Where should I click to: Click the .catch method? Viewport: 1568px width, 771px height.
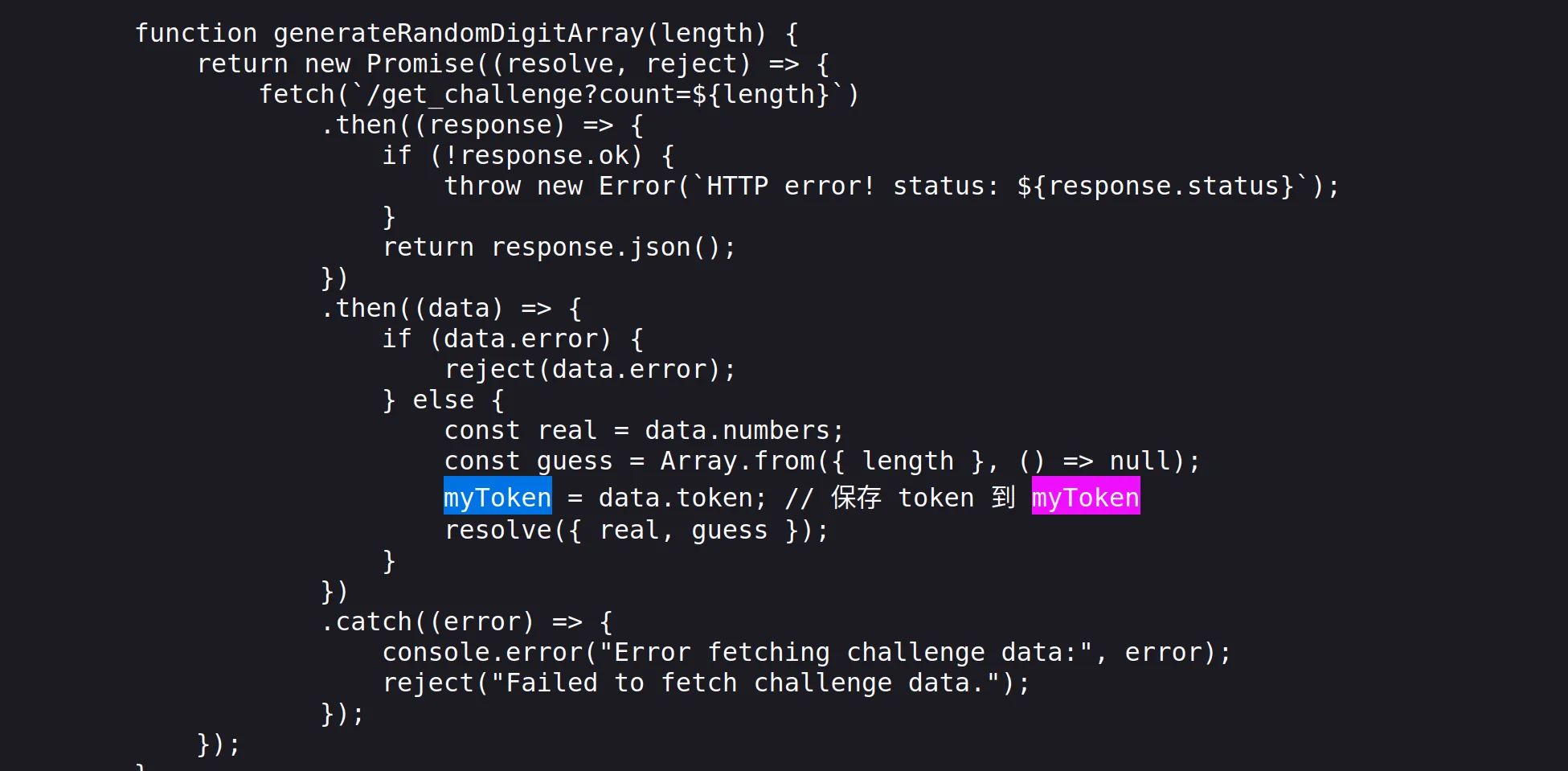coord(369,621)
